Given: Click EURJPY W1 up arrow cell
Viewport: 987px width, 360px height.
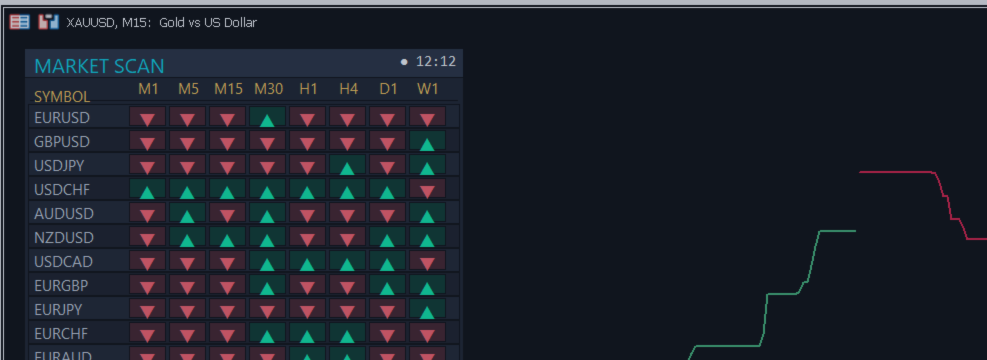Looking at the screenshot, I should pyautogui.click(x=427, y=308).
